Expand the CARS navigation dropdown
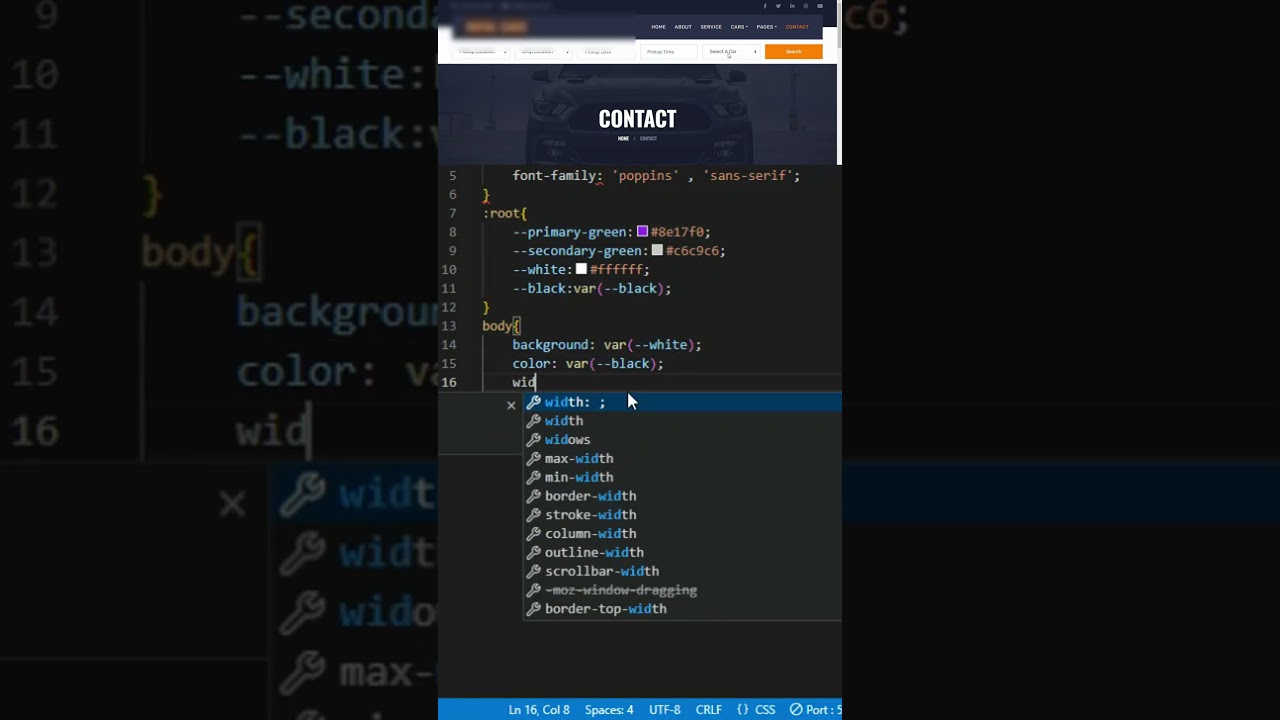Viewport: 1280px width, 720px height. pyautogui.click(x=739, y=27)
